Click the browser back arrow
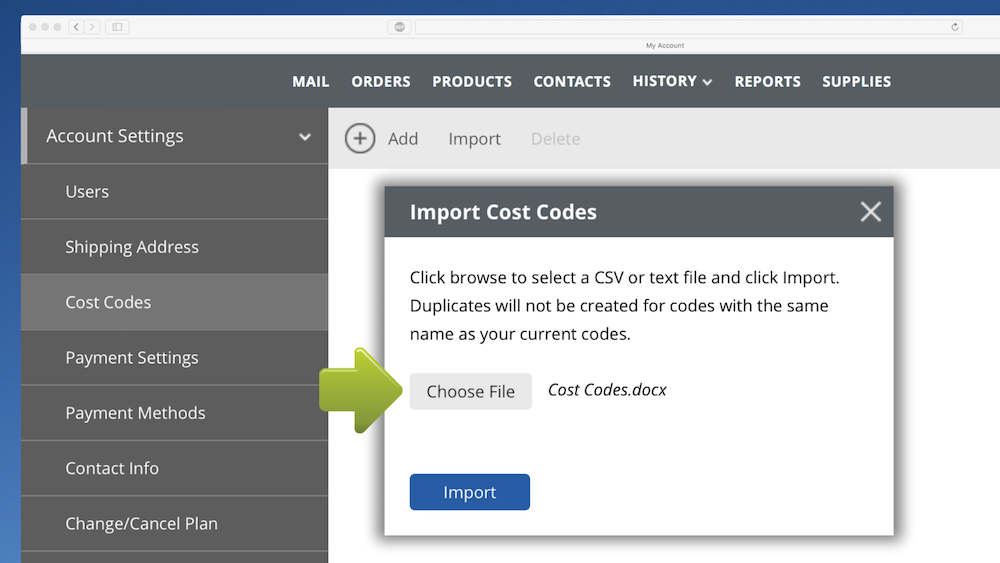This screenshot has width=1000, height=563. 77,27
